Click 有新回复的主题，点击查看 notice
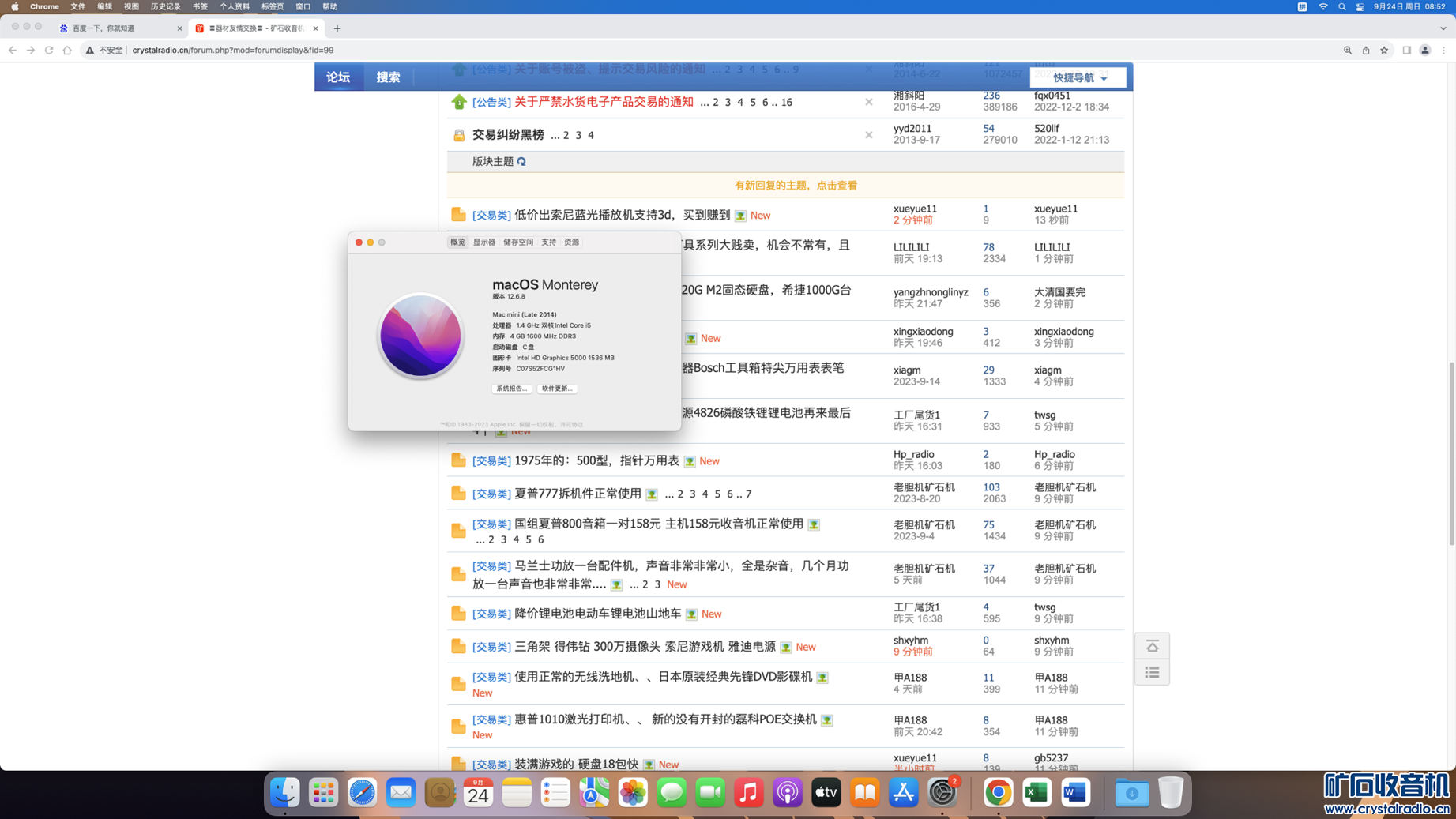 click(796, 185)
